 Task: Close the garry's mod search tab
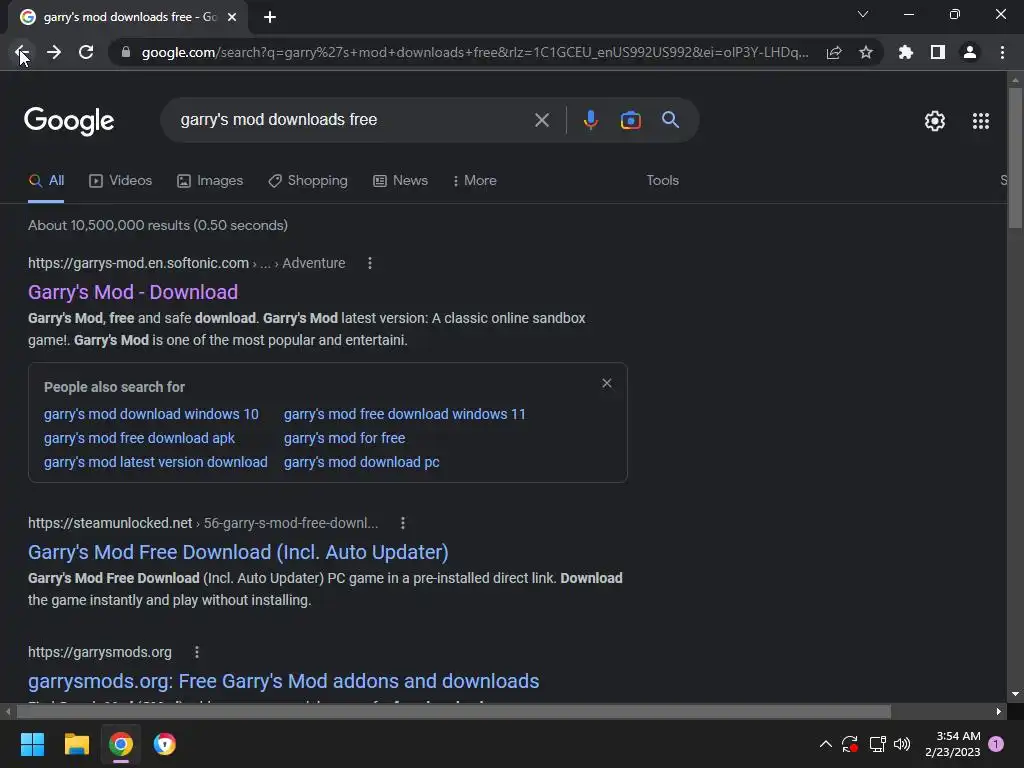pos(232,17)
